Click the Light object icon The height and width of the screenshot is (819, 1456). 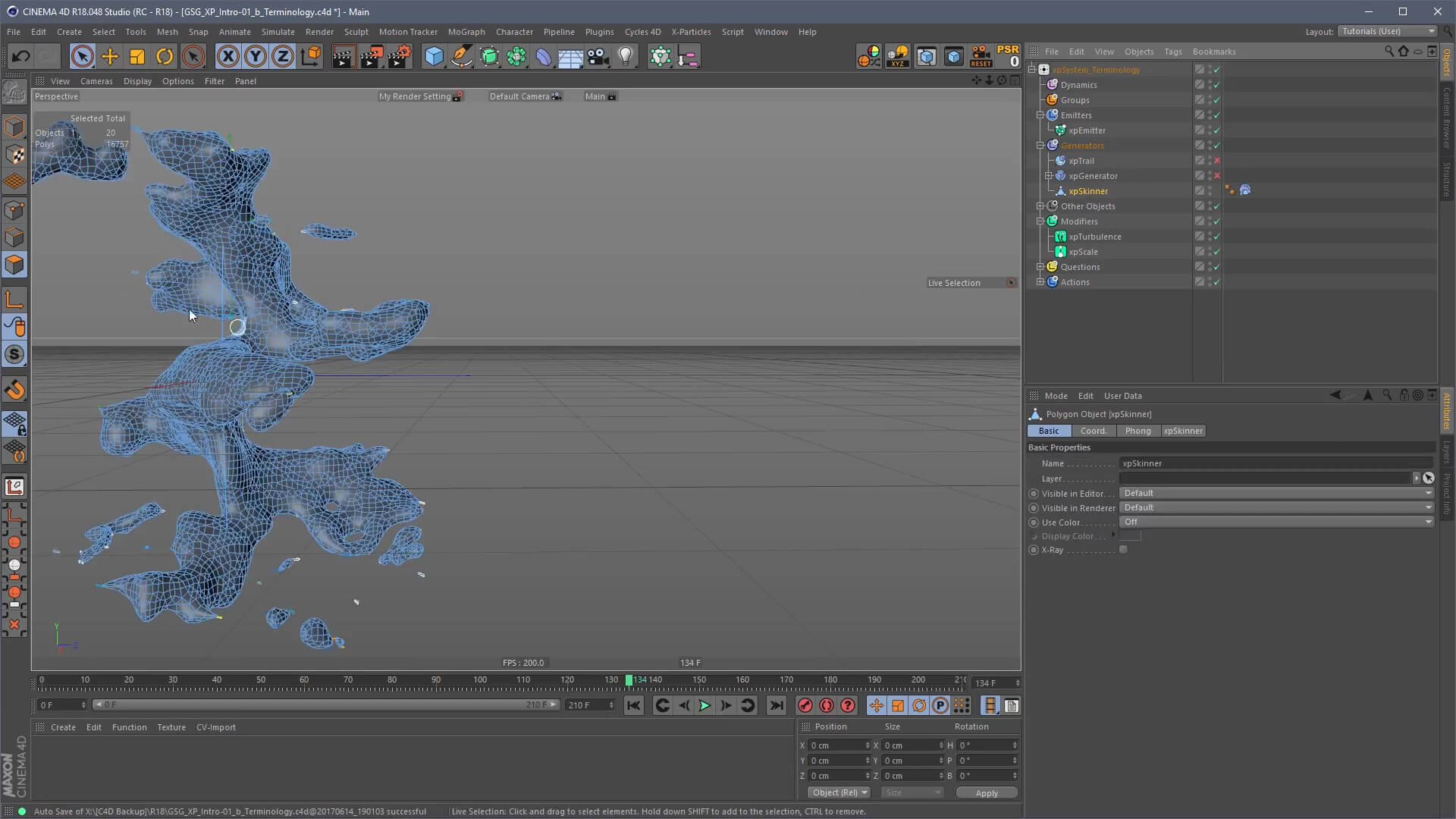click(626, 57)
